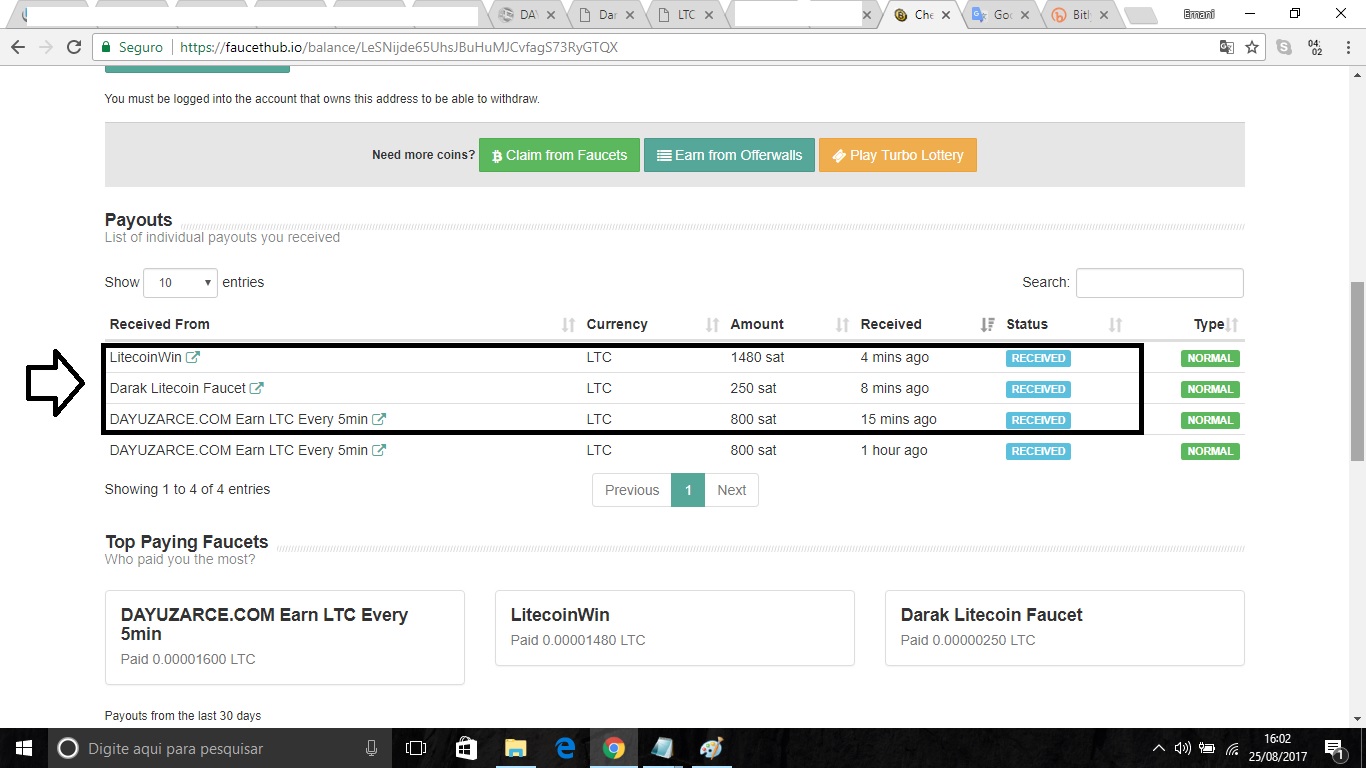Image resolution: width=1366 pixels, height=768 pixels.
Task: Click the Next pagination button
Action: [731, 490]
